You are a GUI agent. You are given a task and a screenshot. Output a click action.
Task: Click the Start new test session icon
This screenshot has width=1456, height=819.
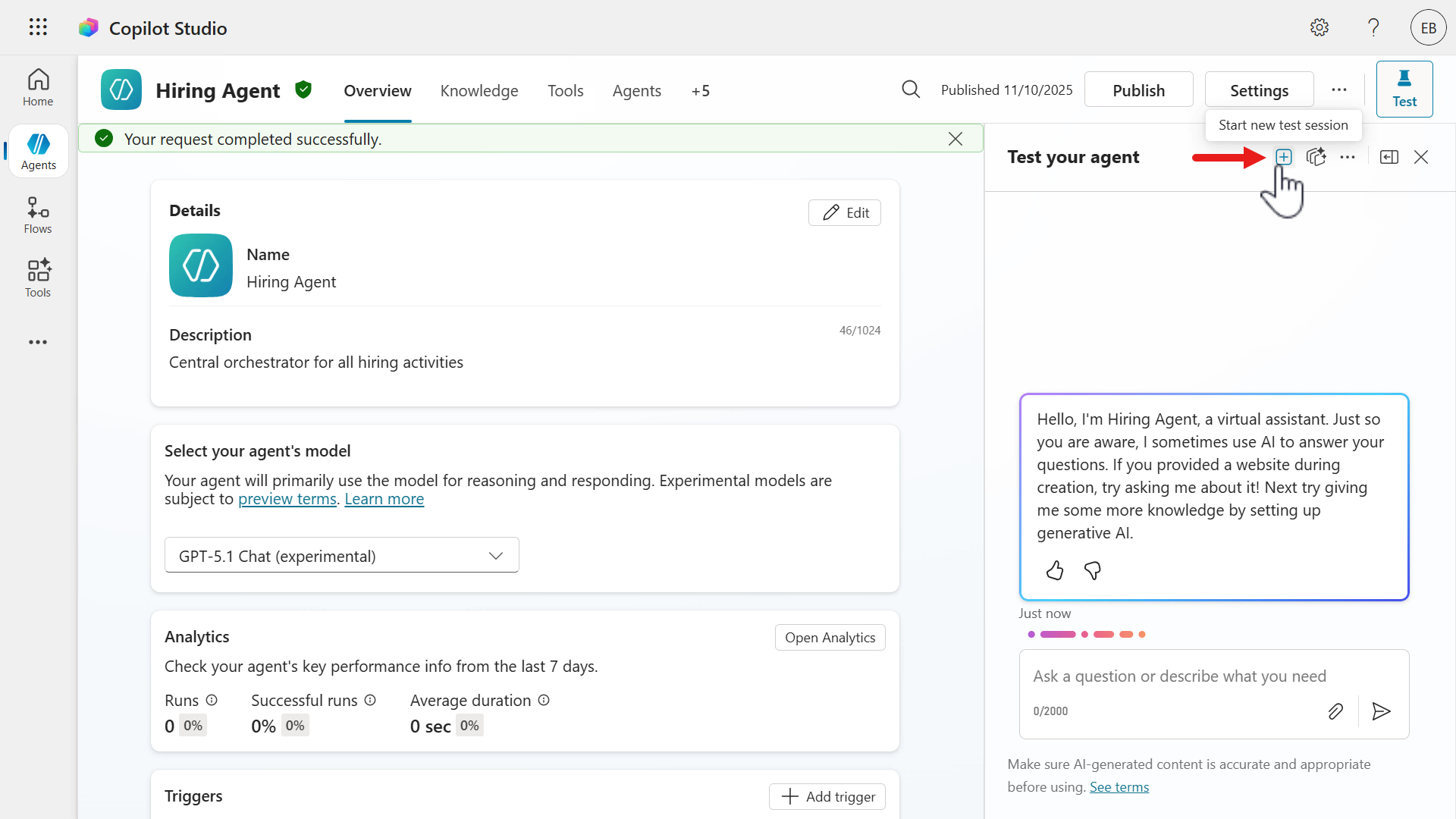coord(1283,157)
